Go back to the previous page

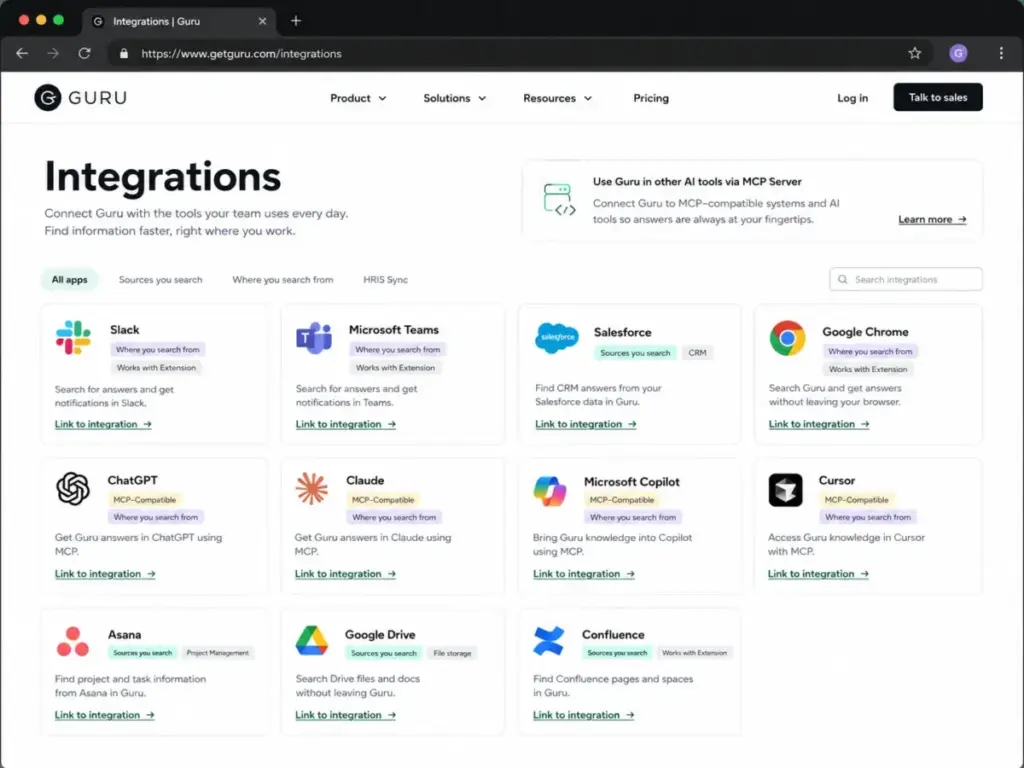pyautogui.click(x=22, y=54)
